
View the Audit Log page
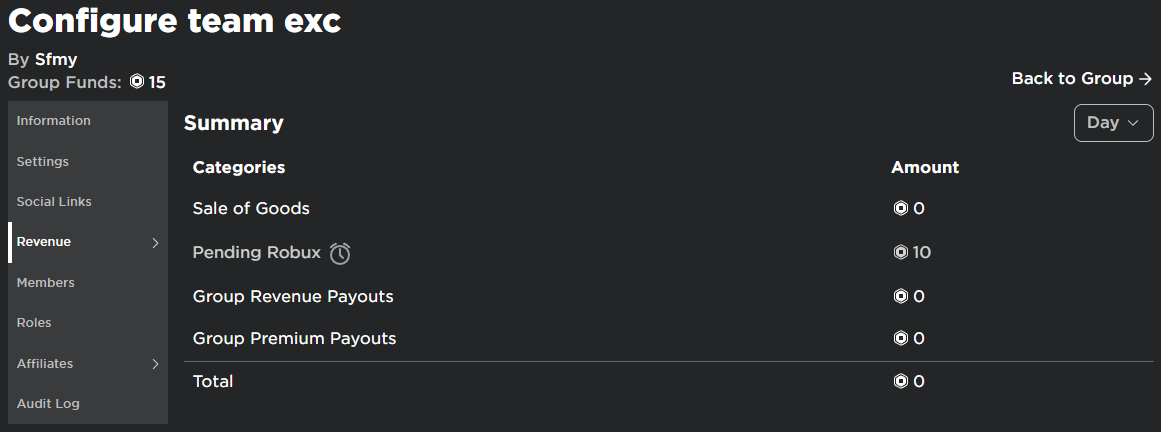88,404
